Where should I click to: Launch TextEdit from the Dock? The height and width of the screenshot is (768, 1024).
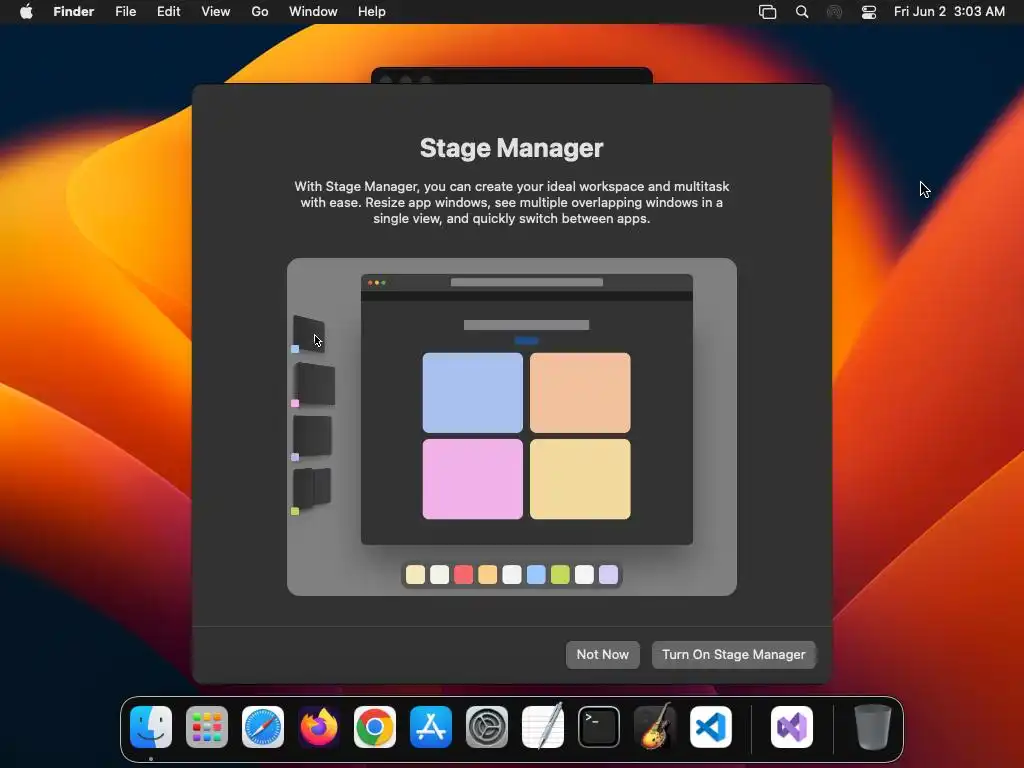pyautogui.click(x=543, y=727)
